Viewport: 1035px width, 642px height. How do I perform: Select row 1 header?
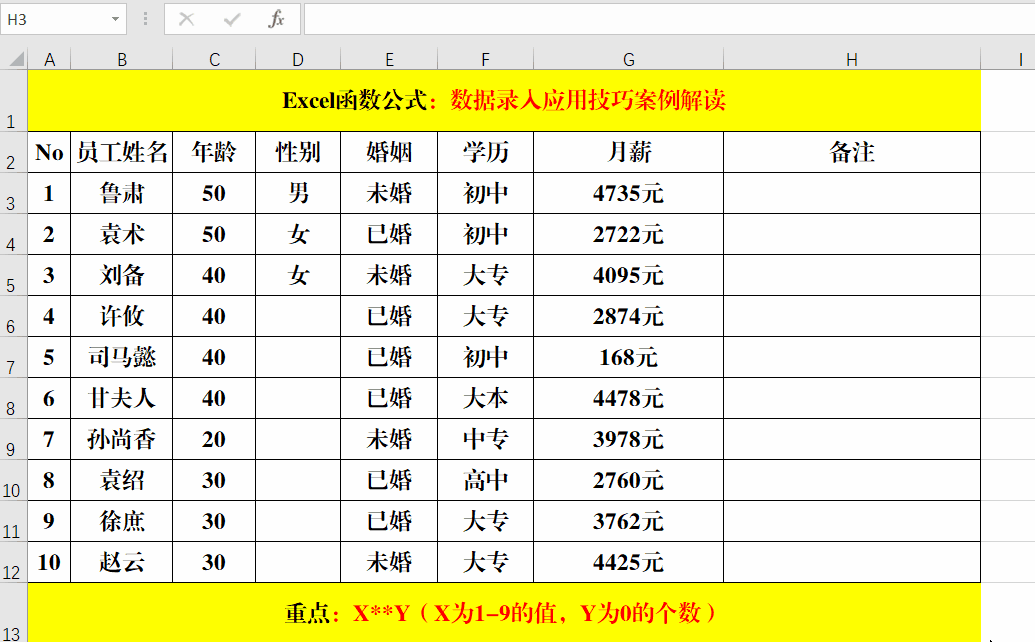pyautogui.click(x=13, y=100)
